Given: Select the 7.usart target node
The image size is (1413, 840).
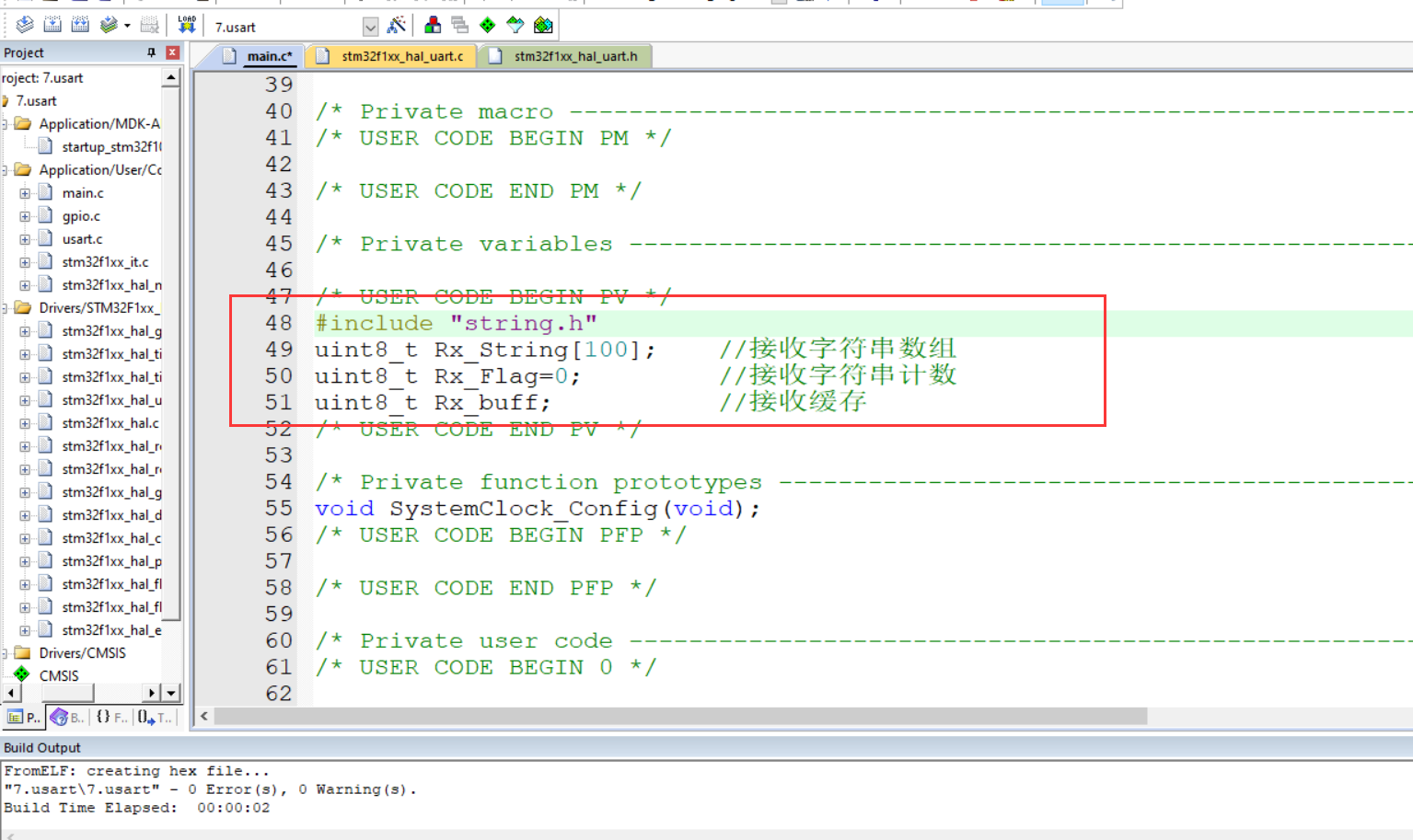Looking at the screenshot, I should click(x=36, y=101).
